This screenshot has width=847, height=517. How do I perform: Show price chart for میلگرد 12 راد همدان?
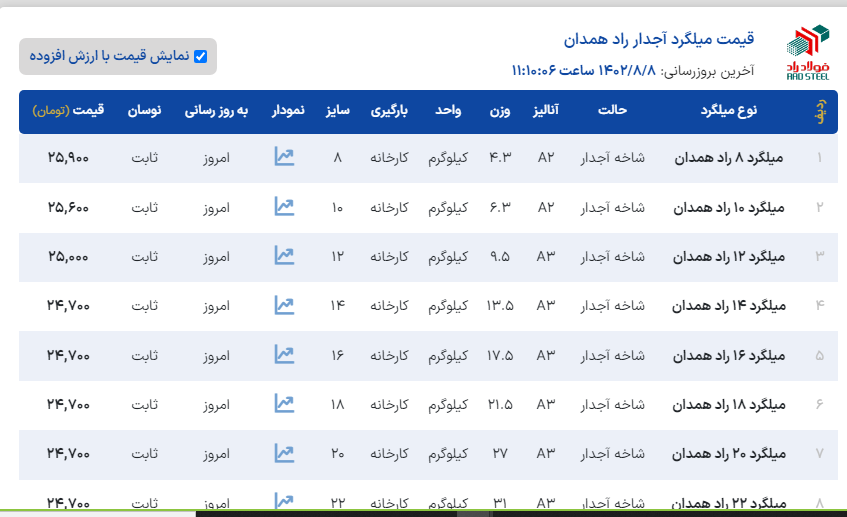[284, 255]
